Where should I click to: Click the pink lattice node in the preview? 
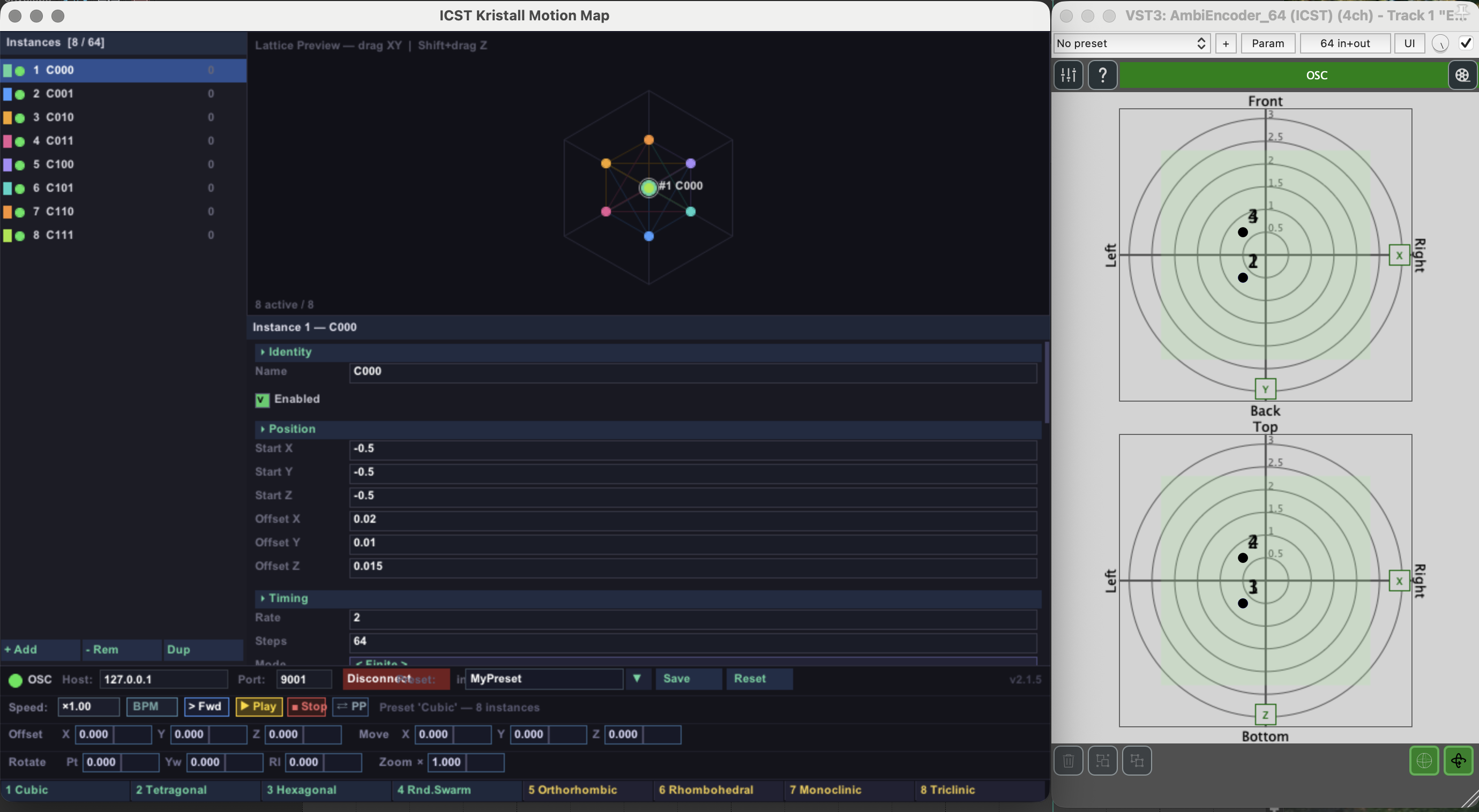point(606,212)
